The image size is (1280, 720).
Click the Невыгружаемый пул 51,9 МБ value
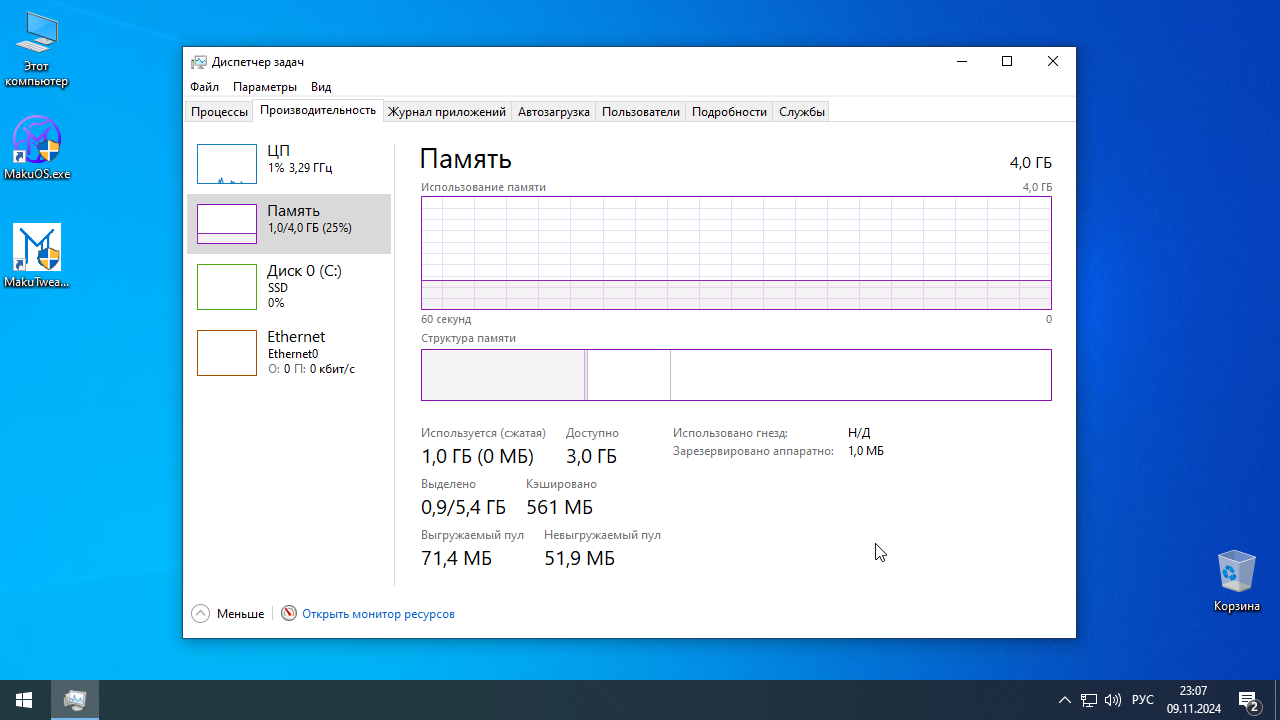click(x=579, y=559)
